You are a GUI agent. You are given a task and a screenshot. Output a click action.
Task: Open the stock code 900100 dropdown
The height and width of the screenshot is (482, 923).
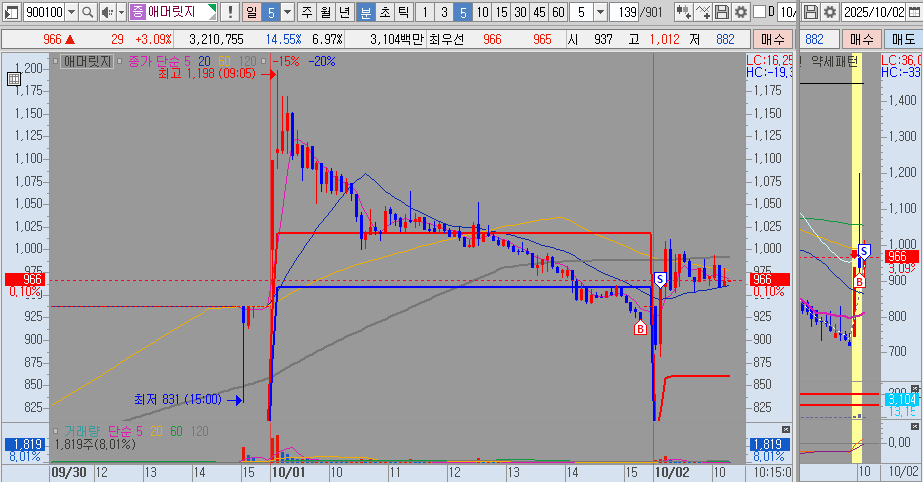(x=71, y=12)
